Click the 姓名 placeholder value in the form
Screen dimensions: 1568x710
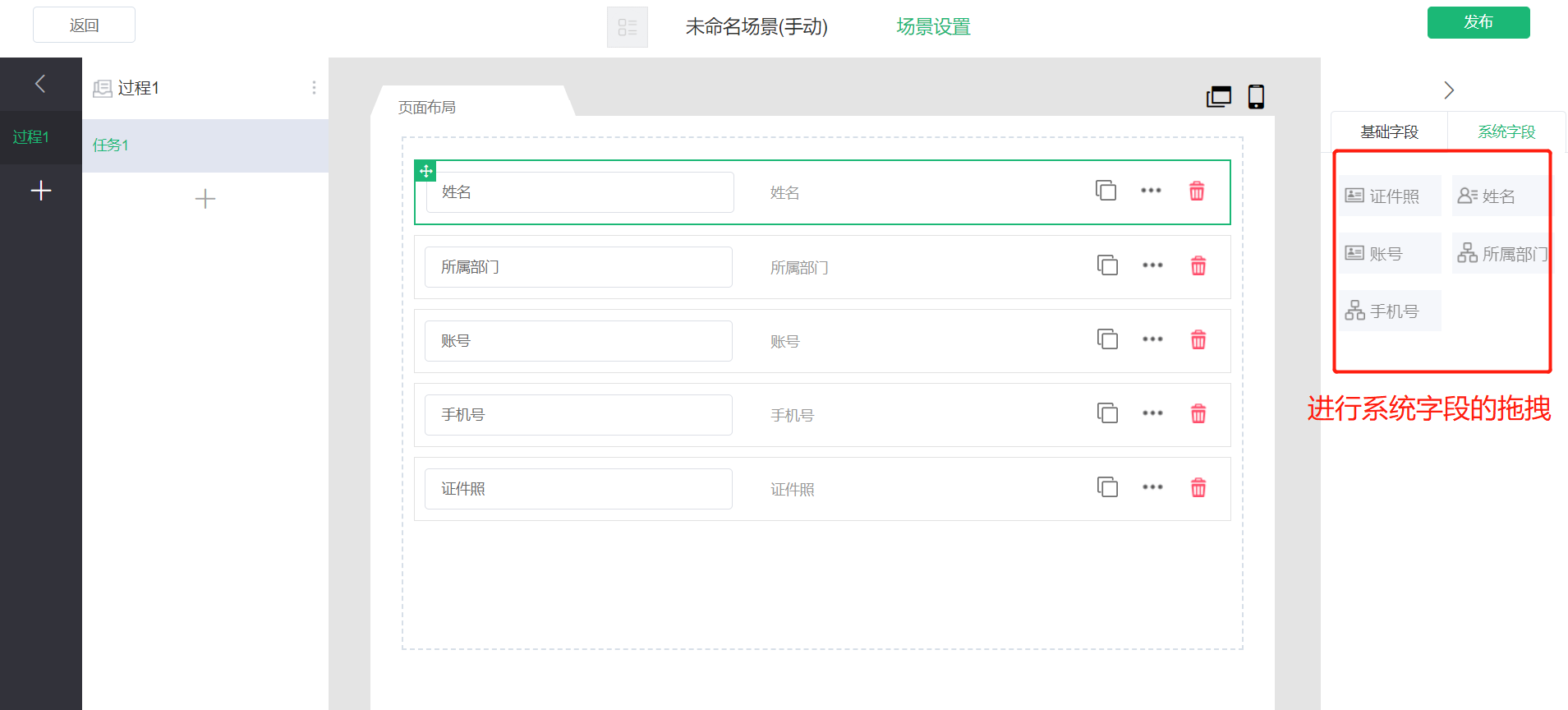point(784,193)
